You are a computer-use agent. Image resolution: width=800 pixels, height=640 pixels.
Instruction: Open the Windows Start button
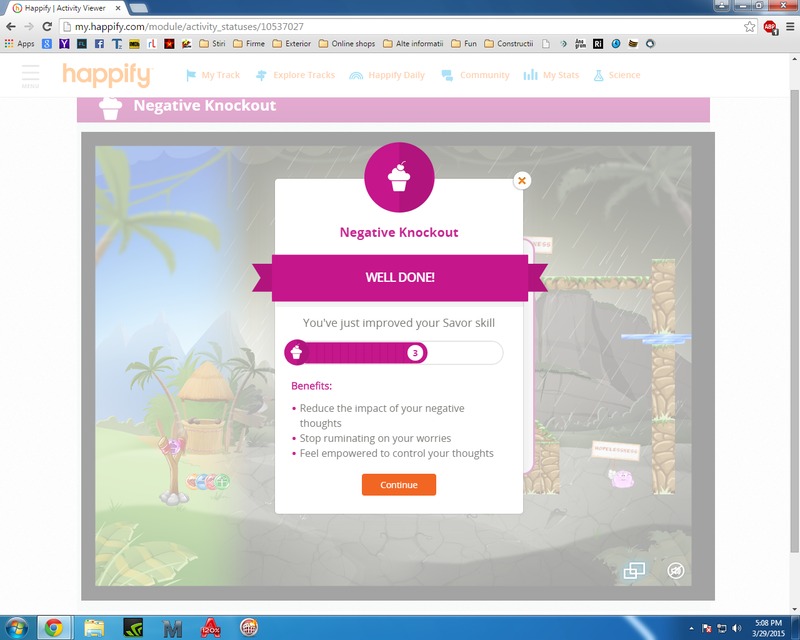point(16,627)
